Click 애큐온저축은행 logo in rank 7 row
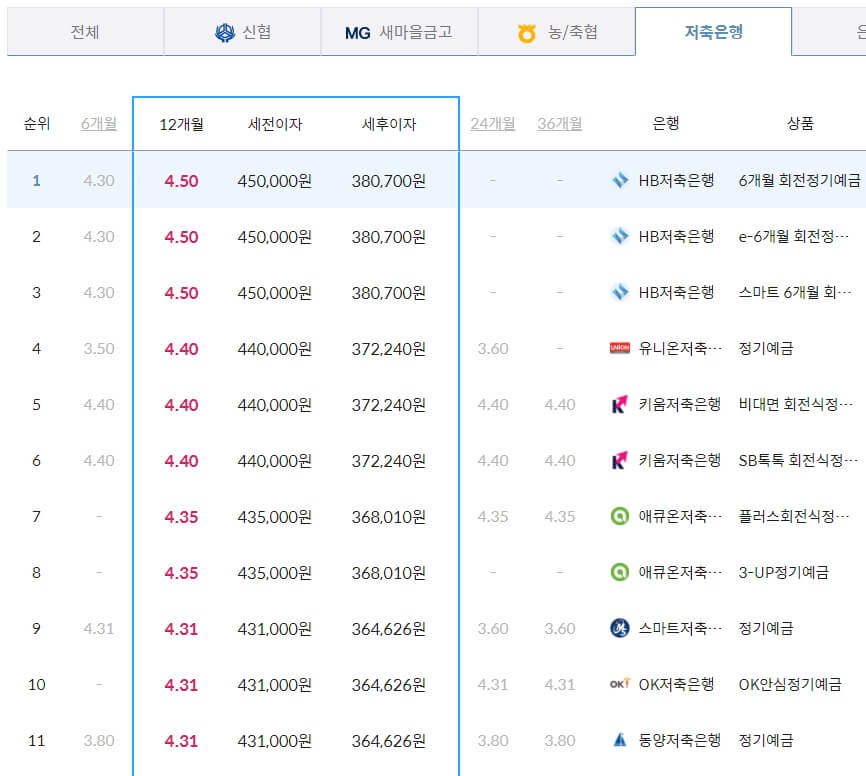Image resolution: width=866 pixels, height=776 pixels. [x=620, y=516]
